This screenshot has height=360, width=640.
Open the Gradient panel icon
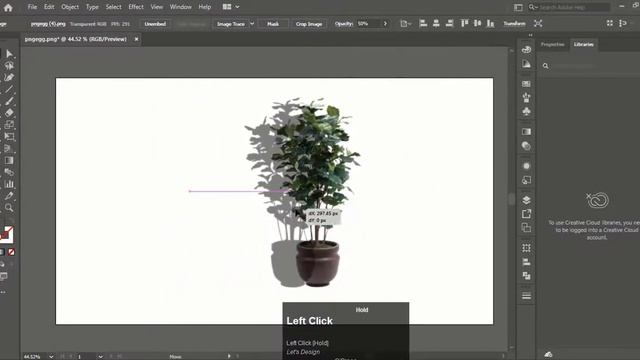pos(526,132)
